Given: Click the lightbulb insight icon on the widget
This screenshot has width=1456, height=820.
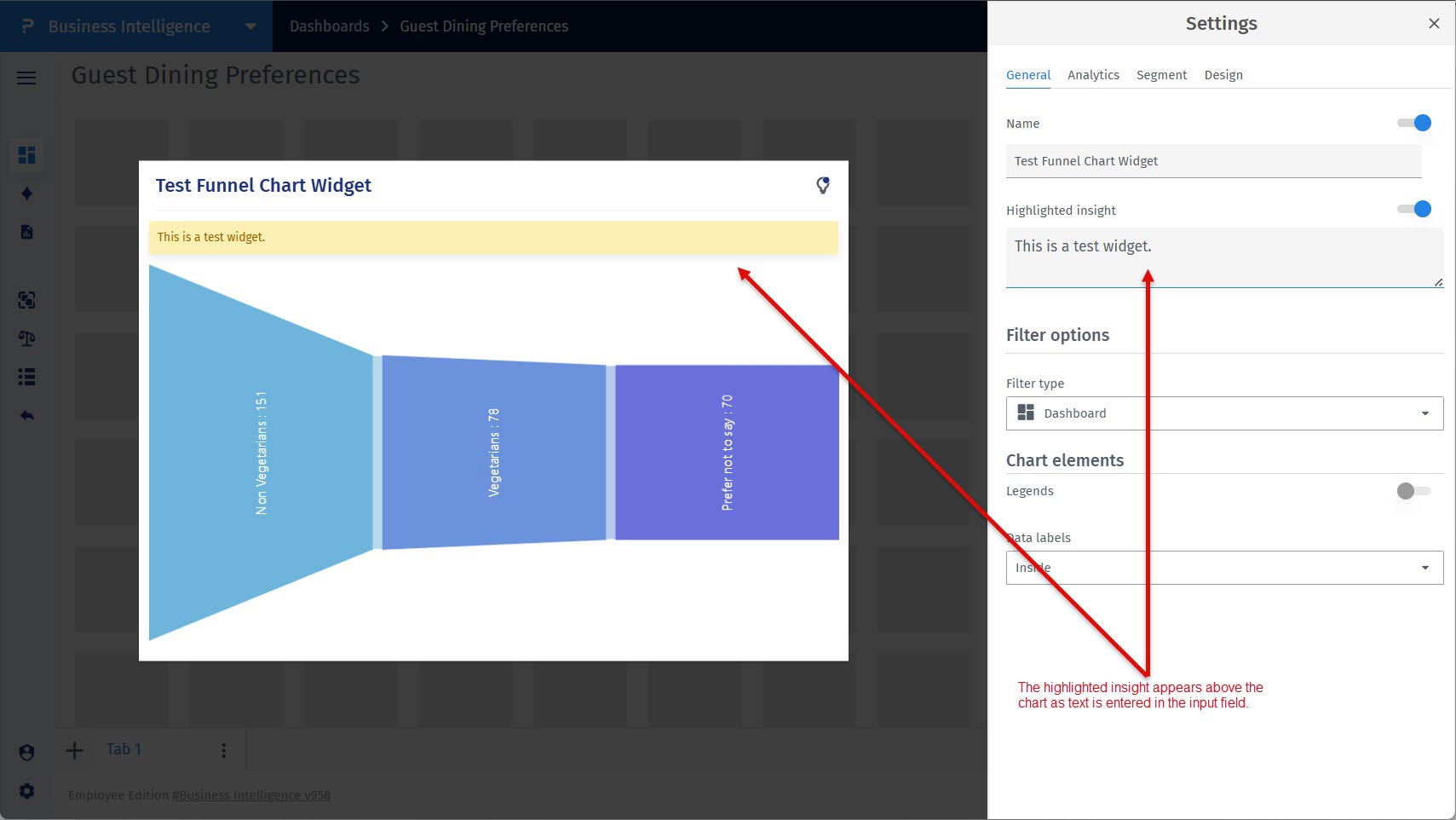Looking at the screenshot, I should coord(823,185).
